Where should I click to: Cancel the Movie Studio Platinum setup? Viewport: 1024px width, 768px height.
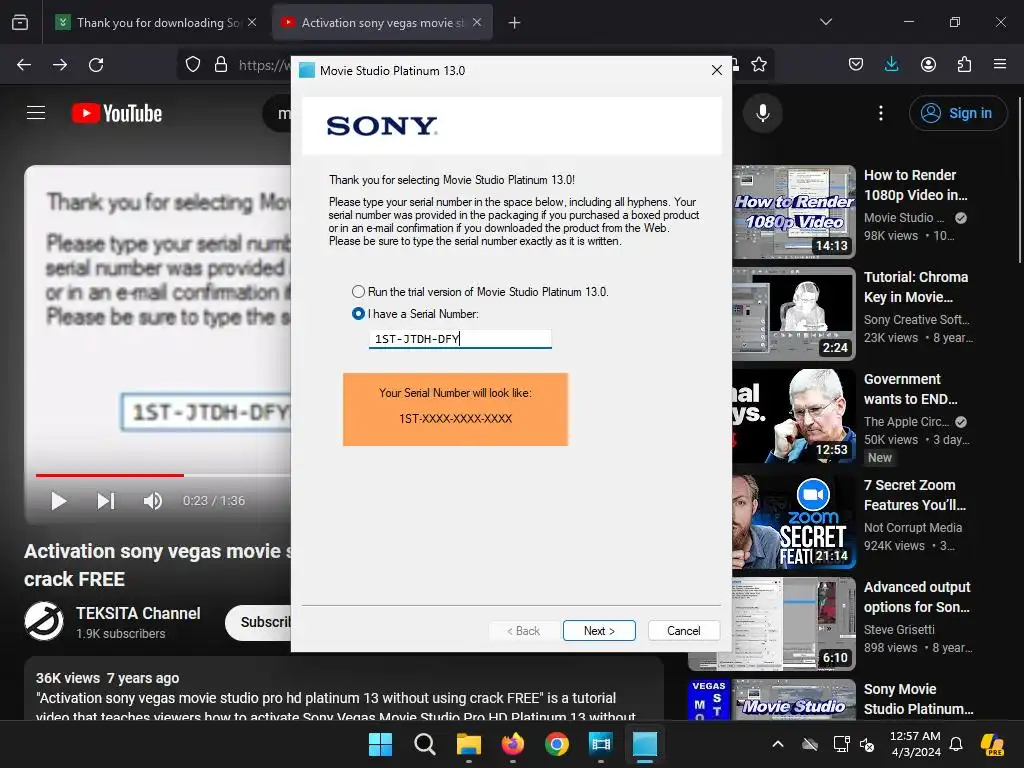click(x=684, y=630)
